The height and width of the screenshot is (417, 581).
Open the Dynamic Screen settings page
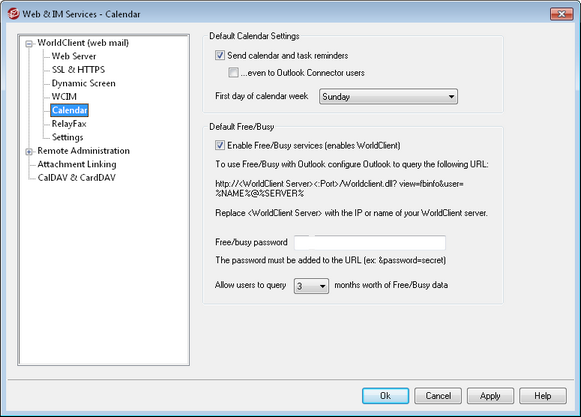click(83, 83)
